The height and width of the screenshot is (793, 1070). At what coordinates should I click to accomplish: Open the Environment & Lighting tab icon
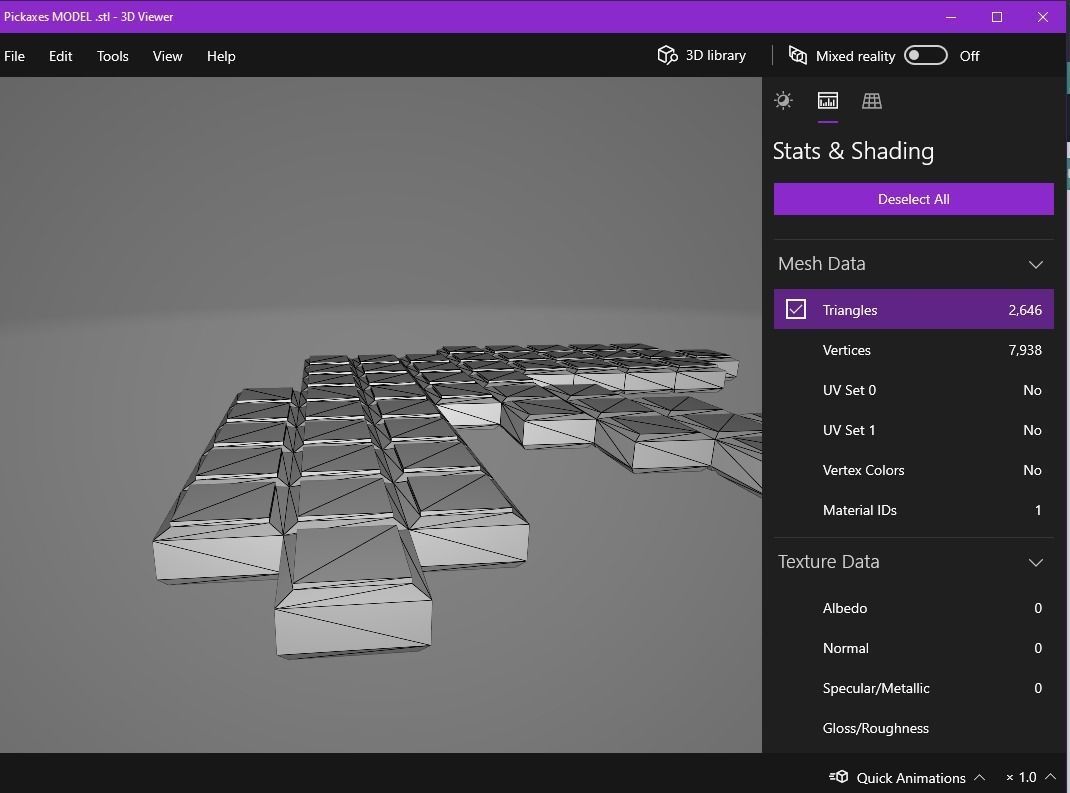tap(783, 101)
